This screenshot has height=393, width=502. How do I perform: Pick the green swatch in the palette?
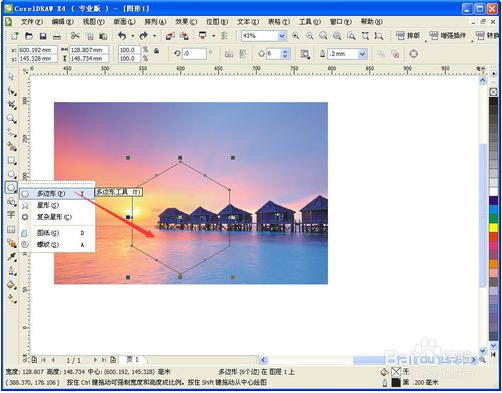pos(493,219)
